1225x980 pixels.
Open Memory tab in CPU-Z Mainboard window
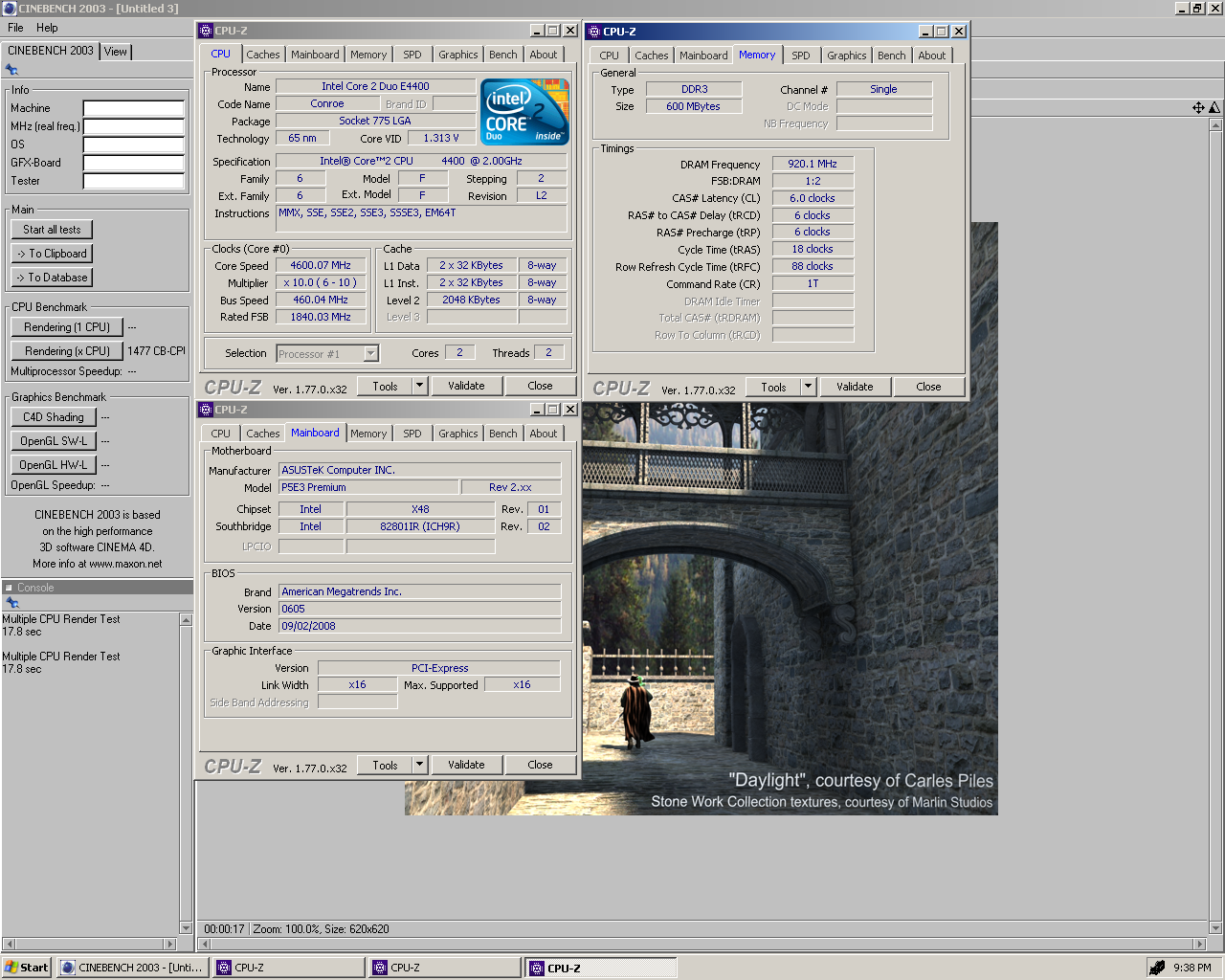point(368,434)
